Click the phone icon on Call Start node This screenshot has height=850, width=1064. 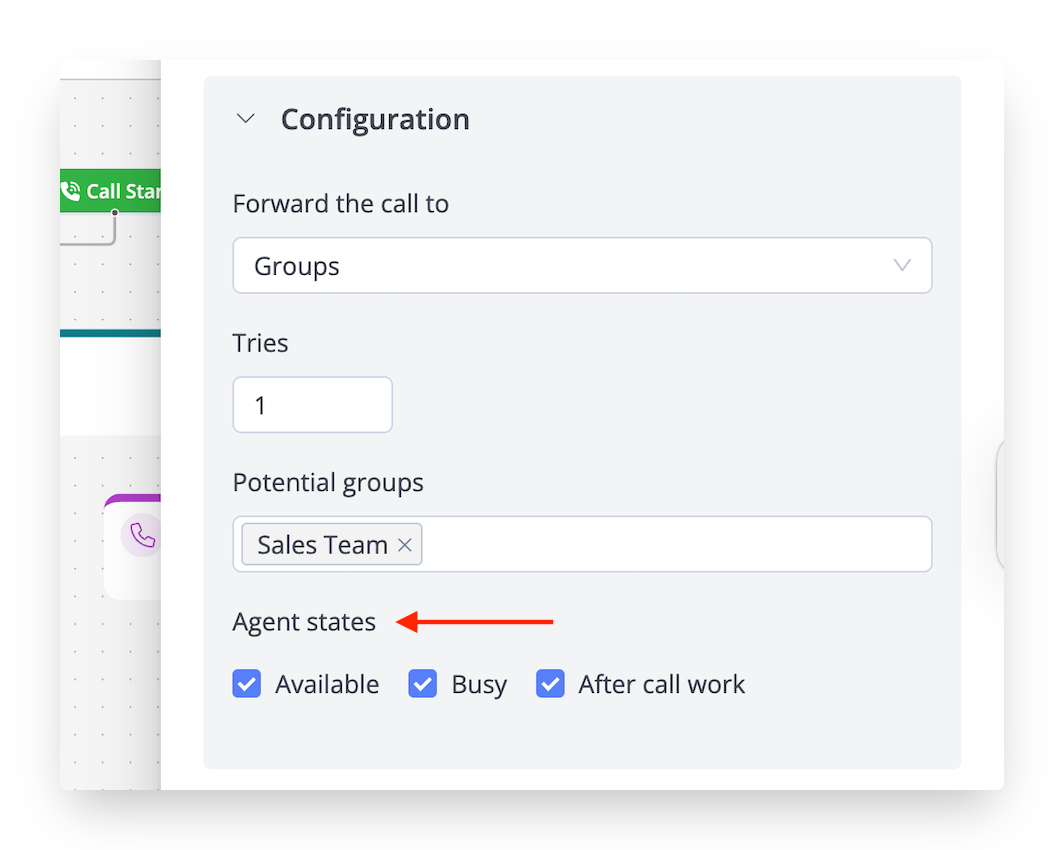(x=71, y=191)
